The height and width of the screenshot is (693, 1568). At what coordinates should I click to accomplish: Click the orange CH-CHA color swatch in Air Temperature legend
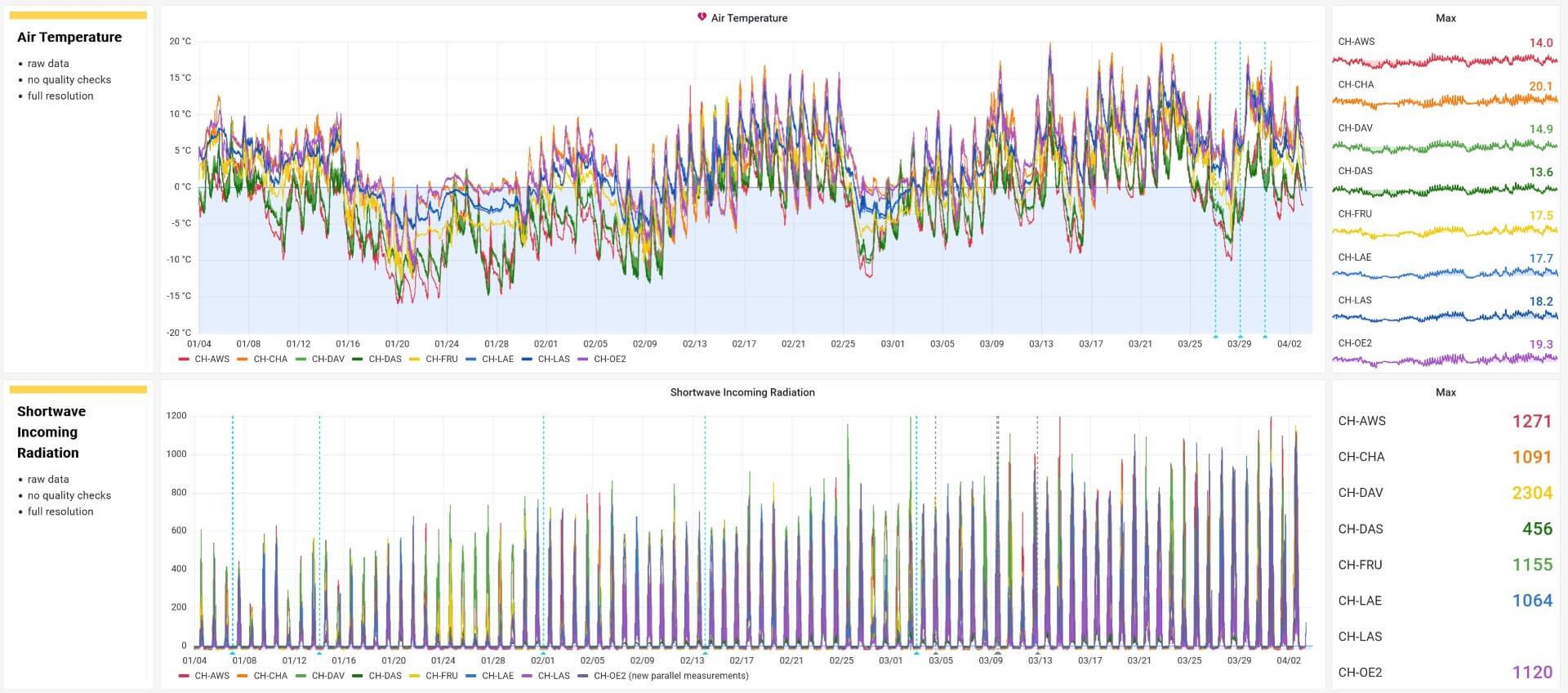pyautogui.click(x=243, y=359)
